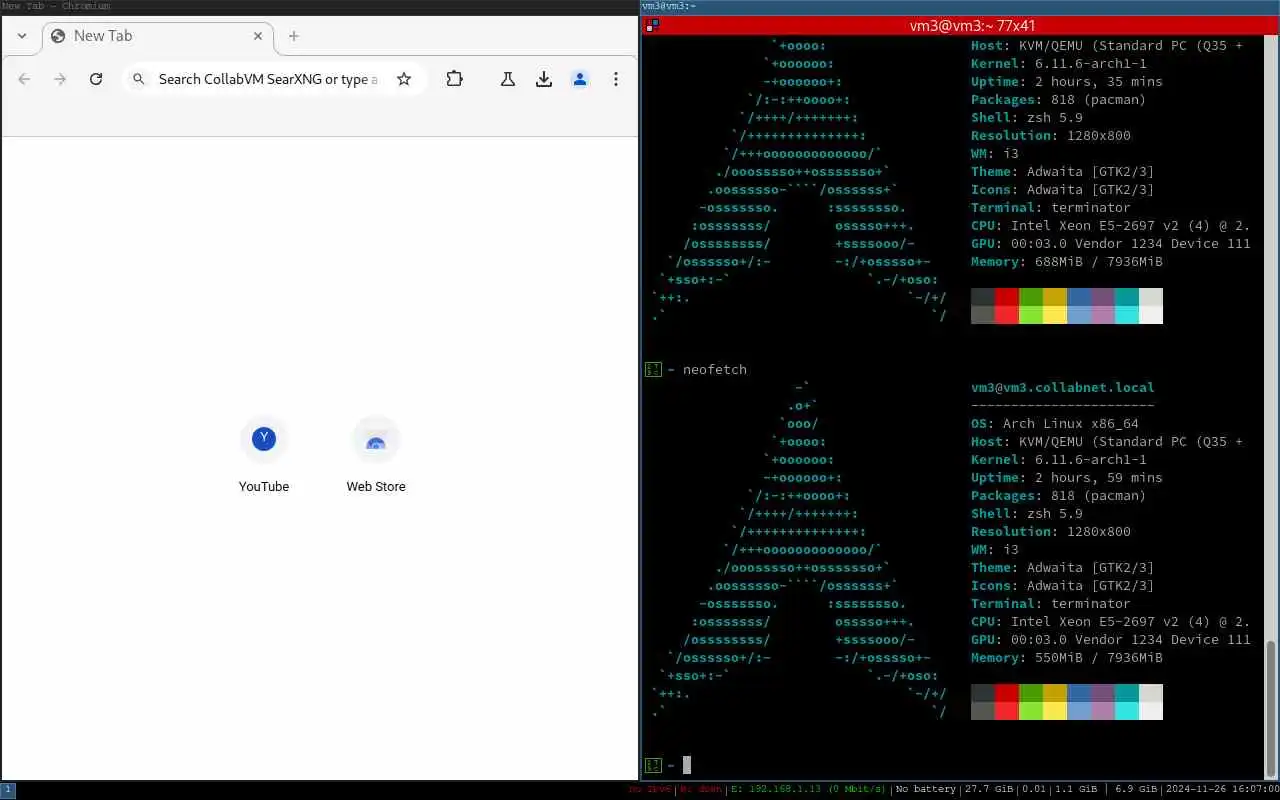Click the W: down wireless status
This screenshot has width=1280, height=800.
(x=701, y=790)
